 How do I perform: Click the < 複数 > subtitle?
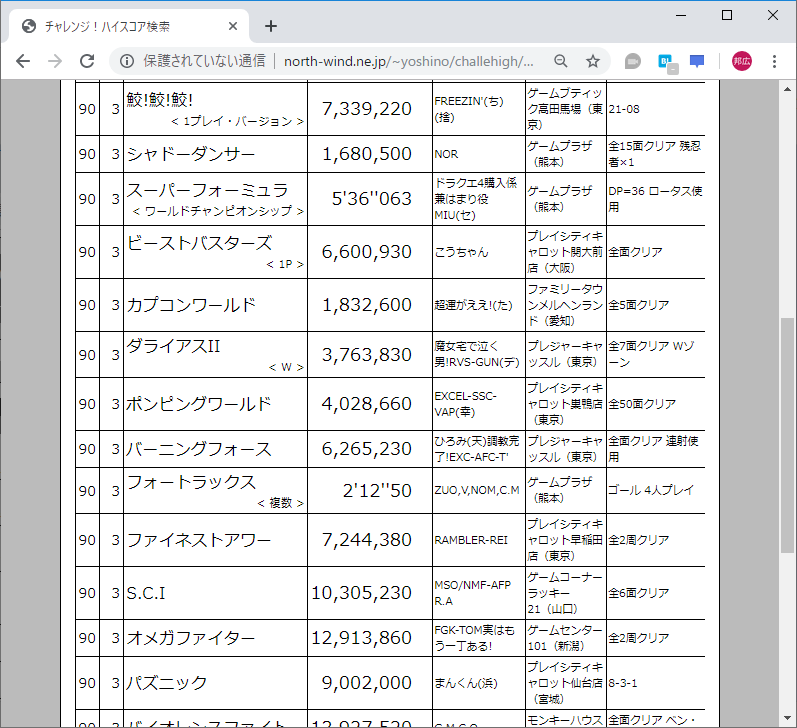coord(281,503)
